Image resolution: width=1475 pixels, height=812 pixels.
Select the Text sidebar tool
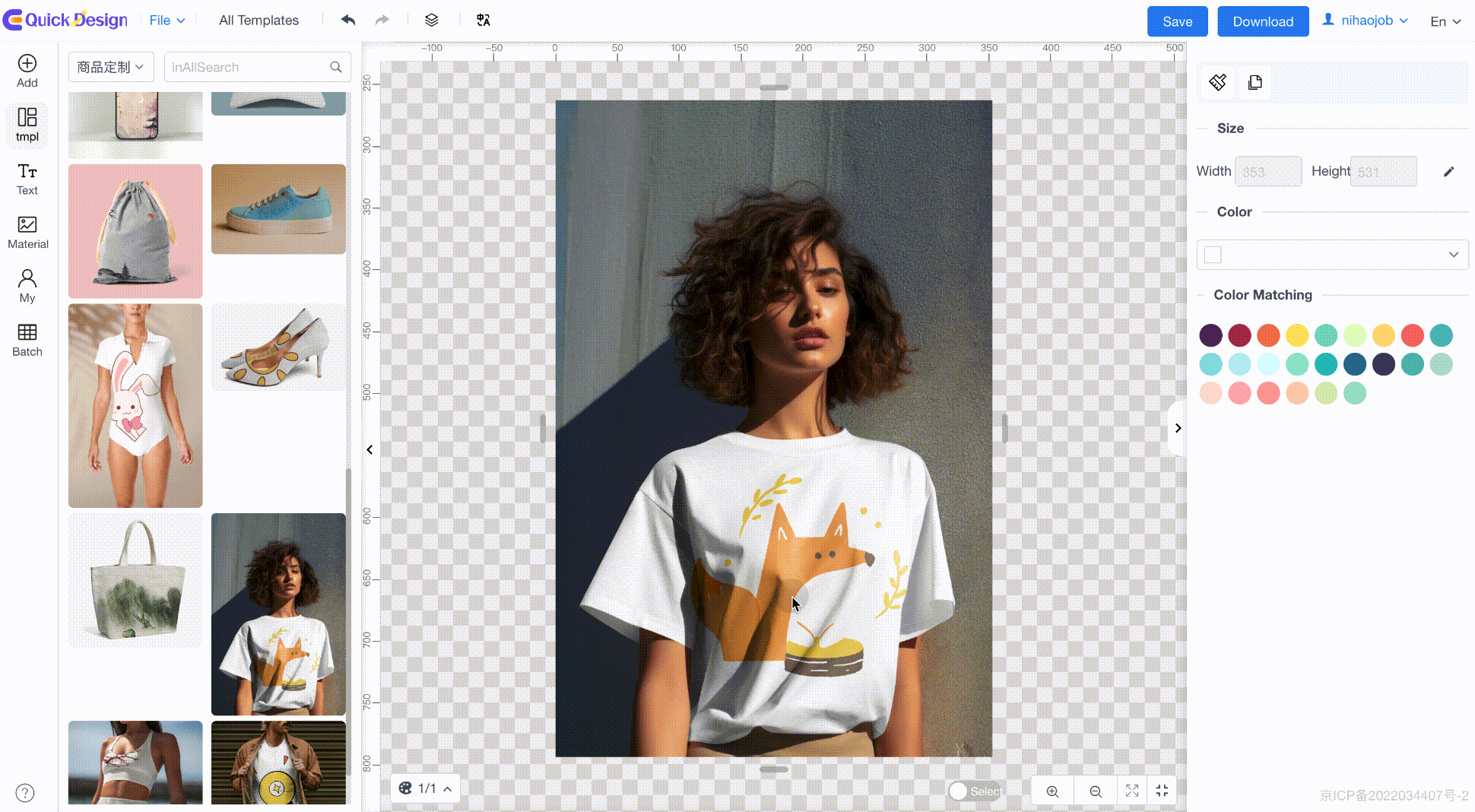pos(27,179)
